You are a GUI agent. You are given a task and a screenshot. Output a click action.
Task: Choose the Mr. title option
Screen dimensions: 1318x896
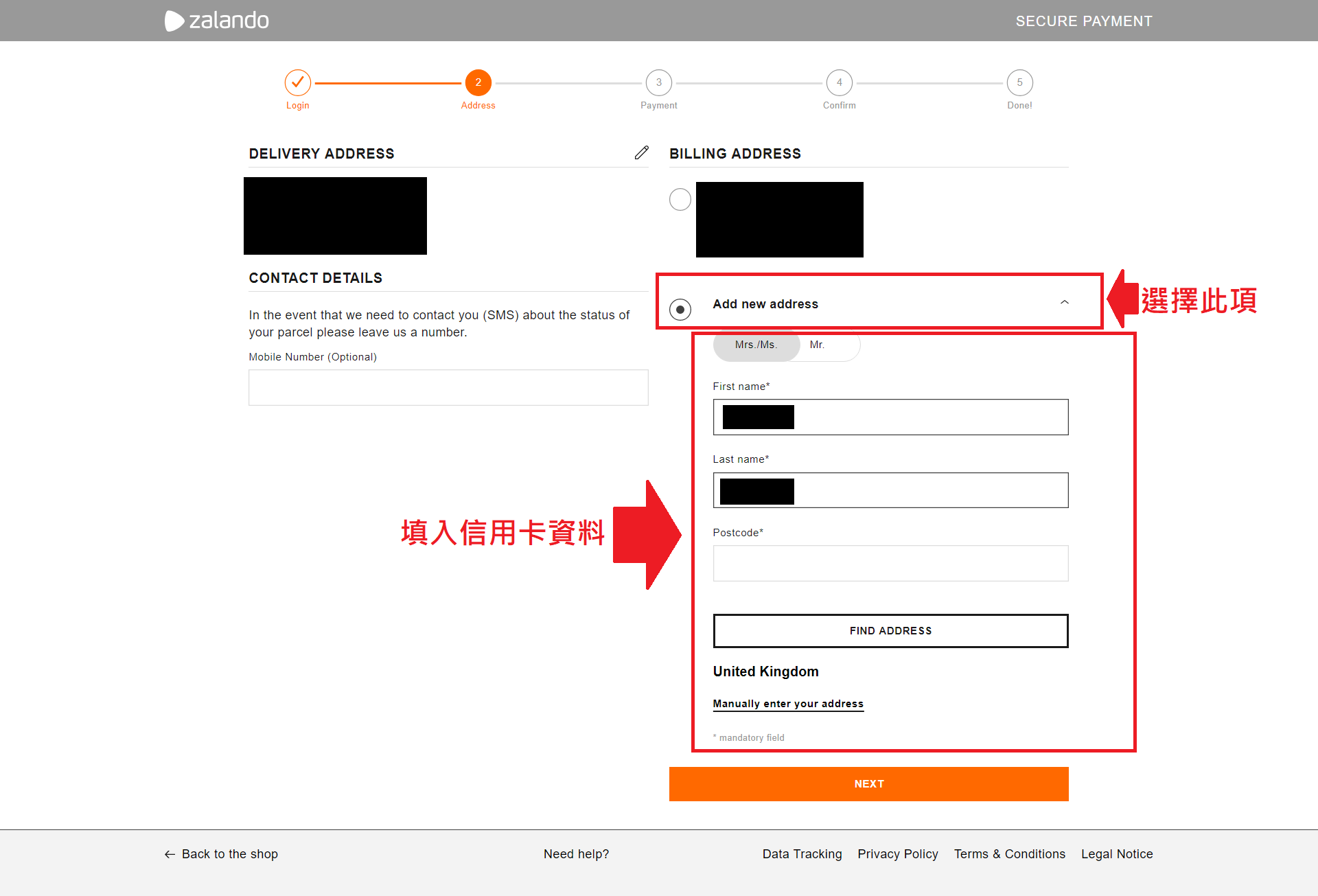tap(817, 345)
